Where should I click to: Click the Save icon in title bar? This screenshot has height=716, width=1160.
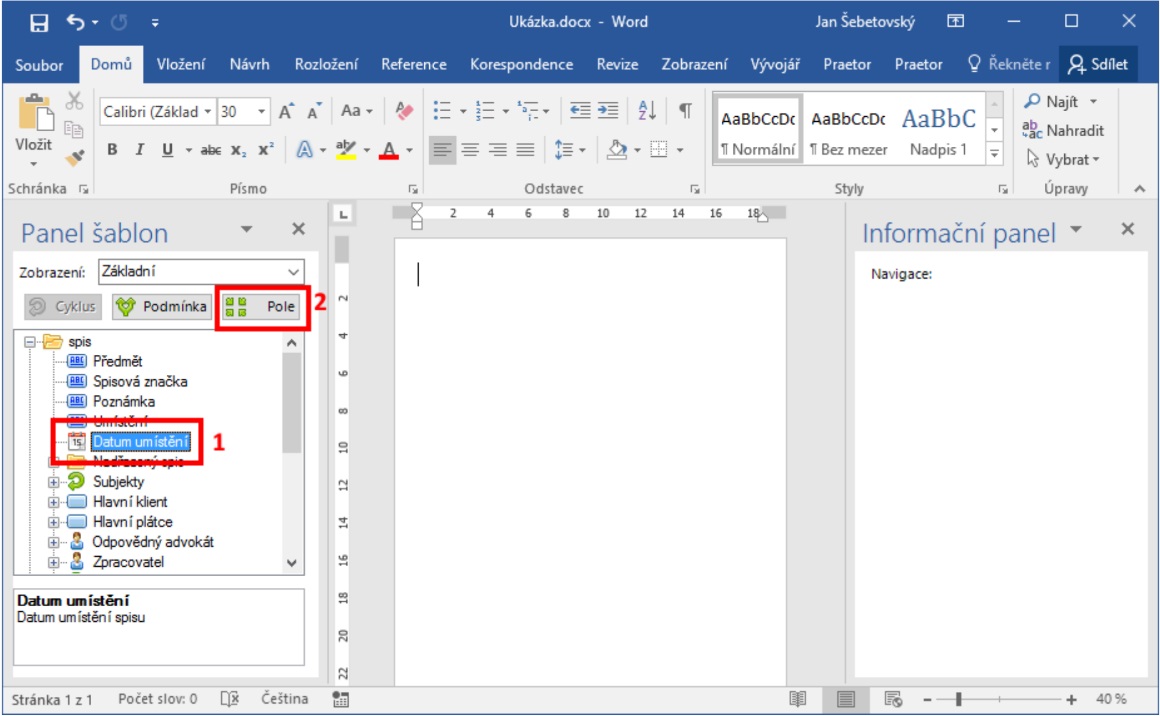pyautogui.click(x=38, y=21)
